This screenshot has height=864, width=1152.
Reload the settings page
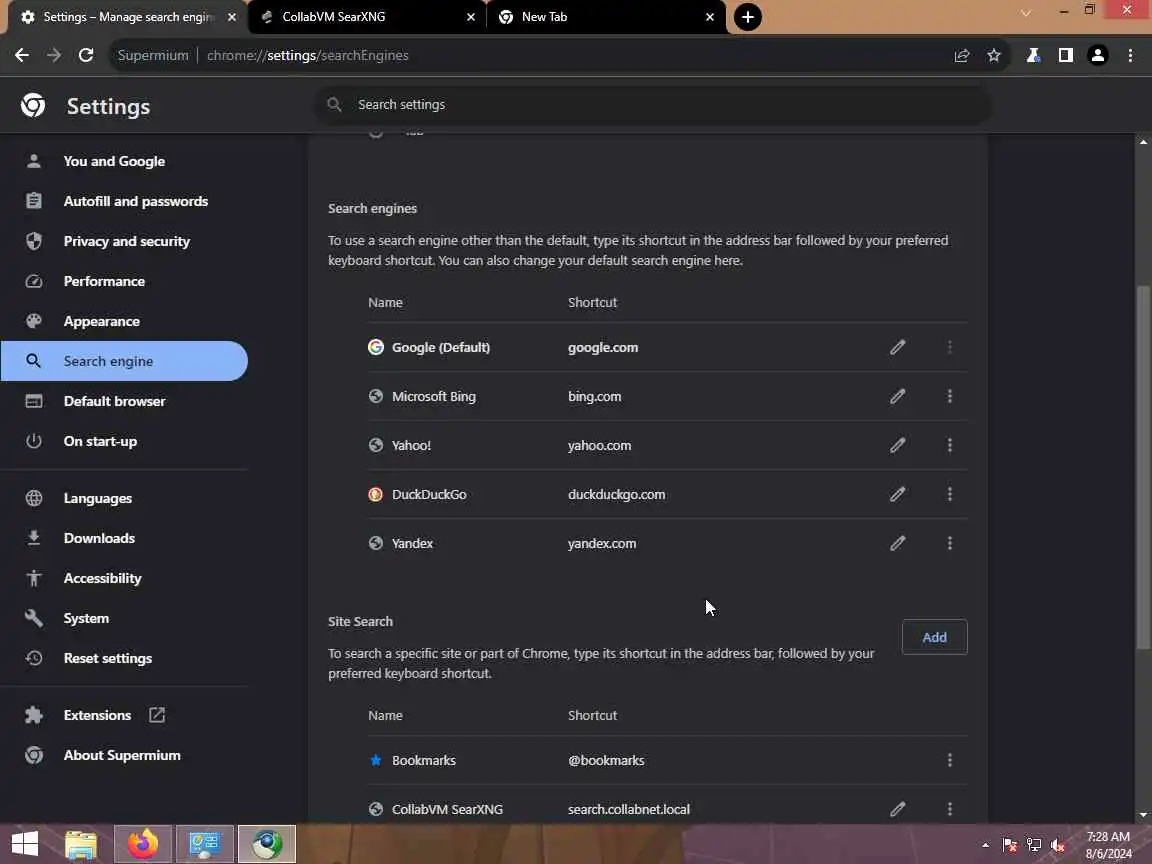coord(86,55)
